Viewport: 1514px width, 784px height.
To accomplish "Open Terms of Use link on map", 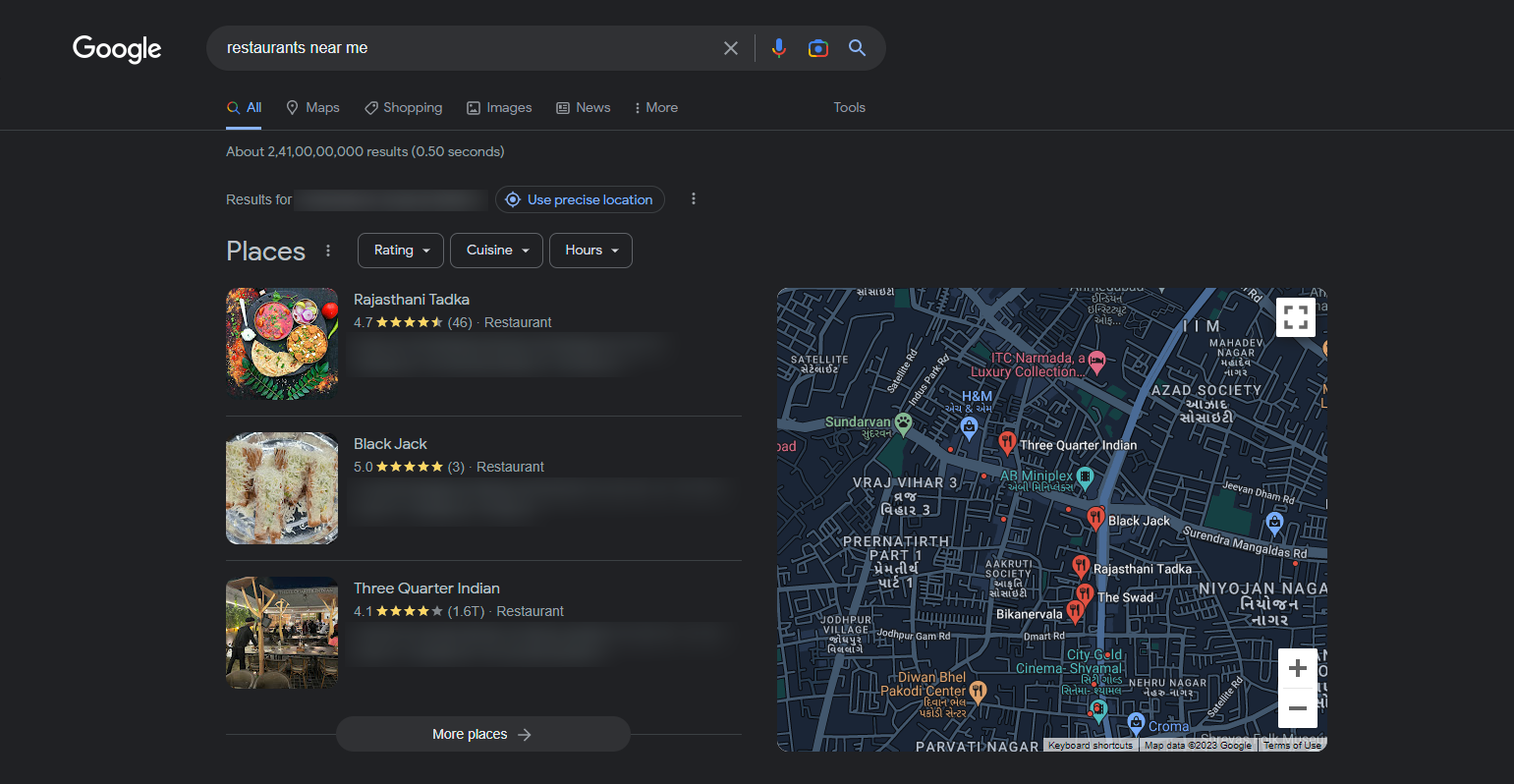I will 1292,746.
